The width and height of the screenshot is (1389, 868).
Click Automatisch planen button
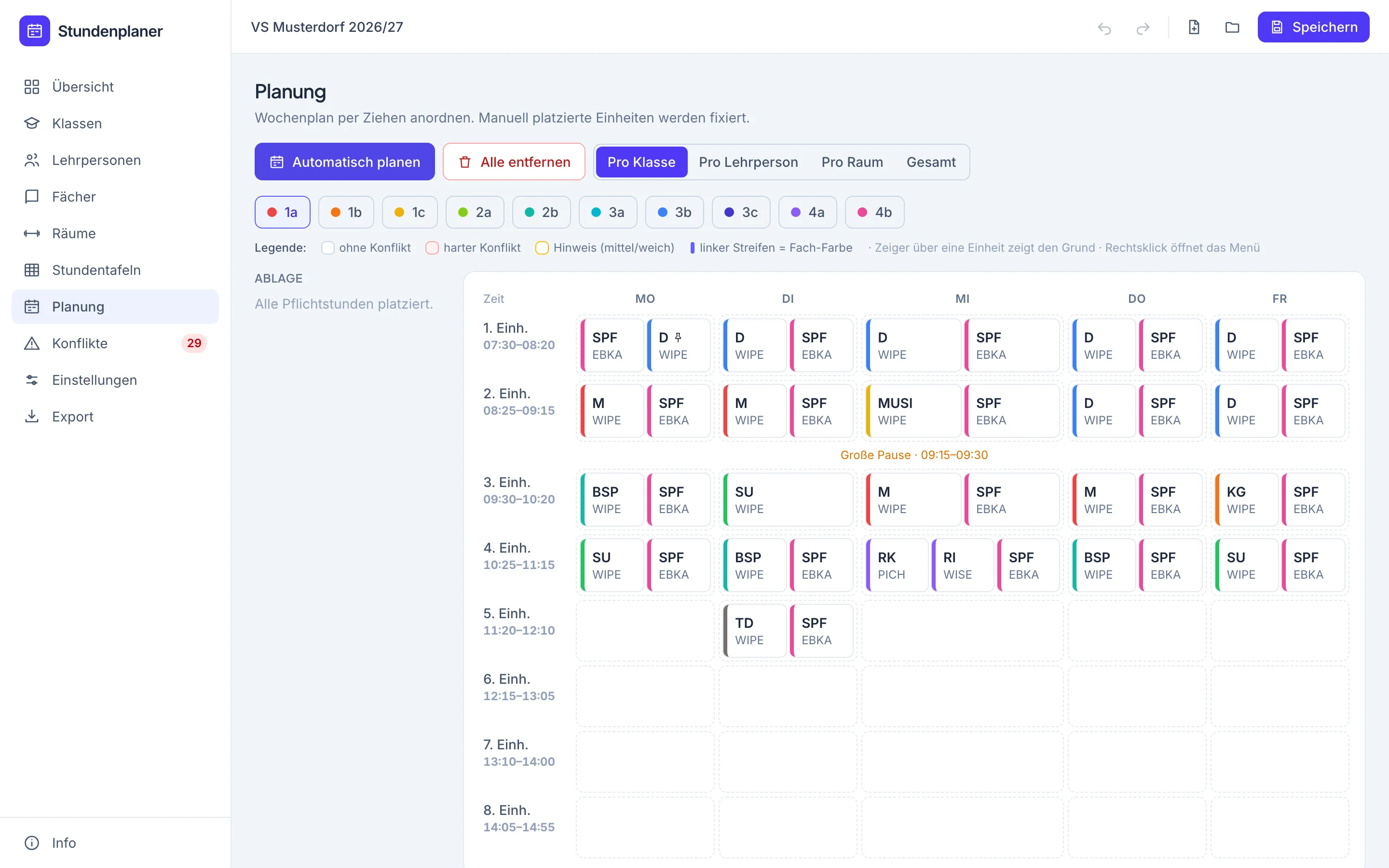coord(345,162)
